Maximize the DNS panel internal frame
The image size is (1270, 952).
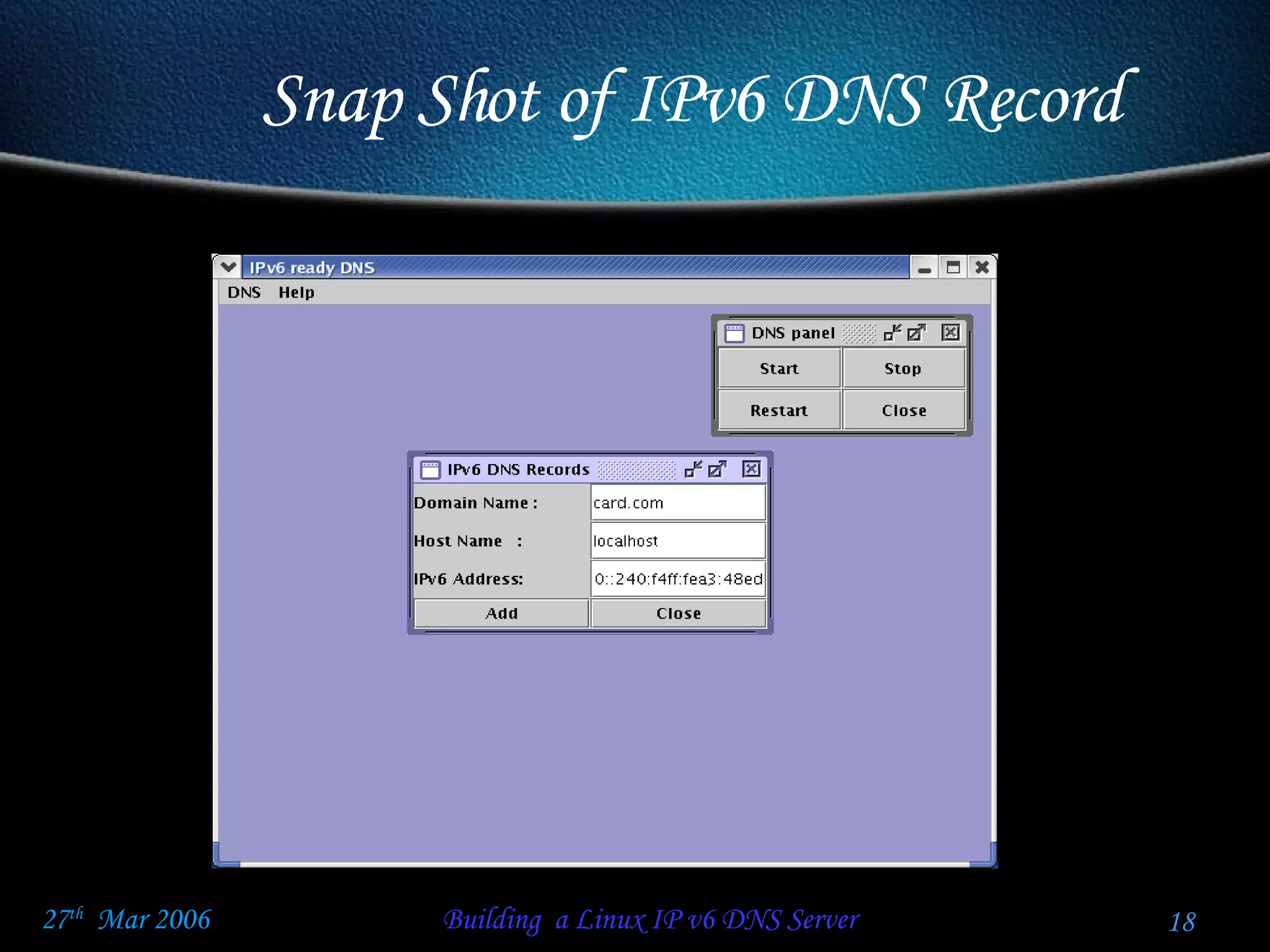(x=916, y=333)
